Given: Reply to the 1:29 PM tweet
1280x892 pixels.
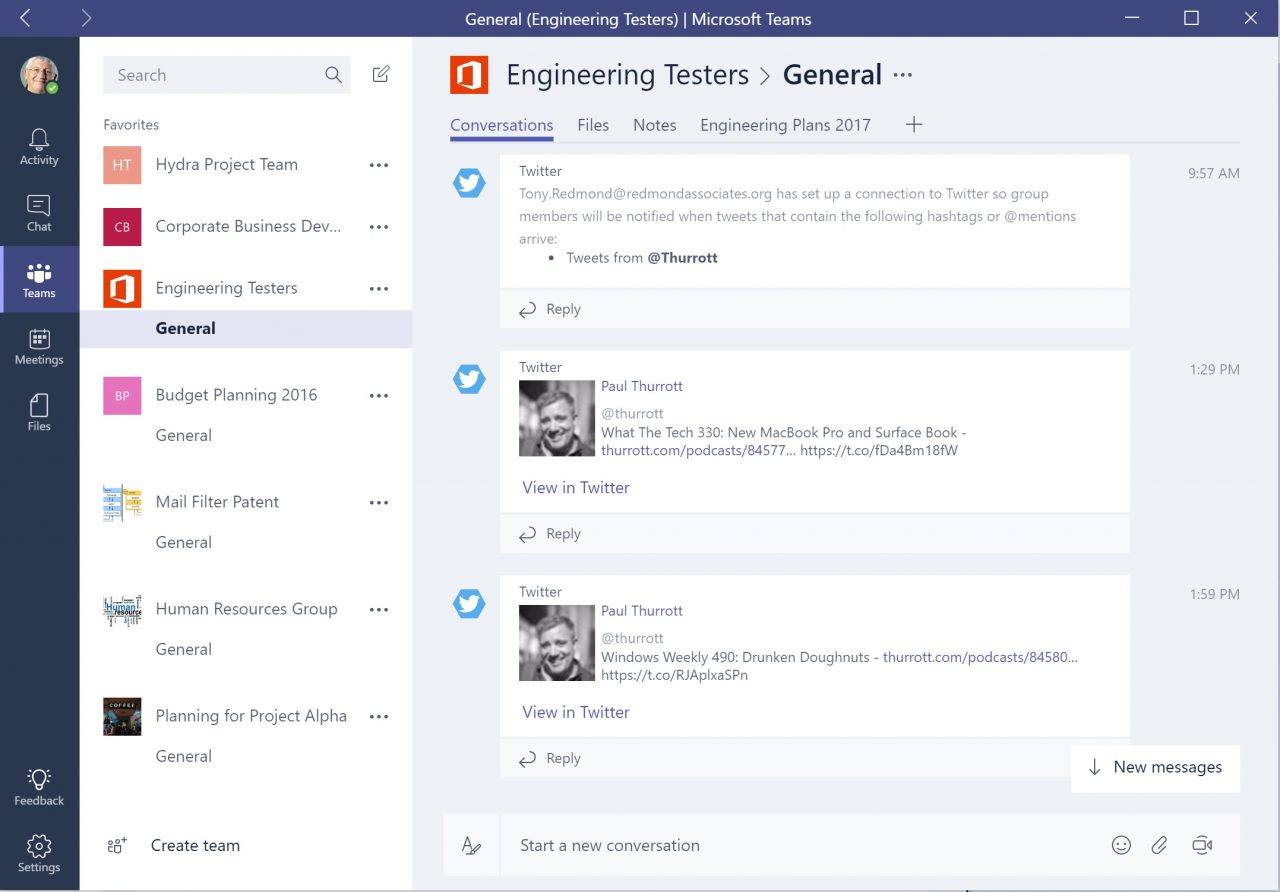Looking at the screenshot, I should pos(549,535).
